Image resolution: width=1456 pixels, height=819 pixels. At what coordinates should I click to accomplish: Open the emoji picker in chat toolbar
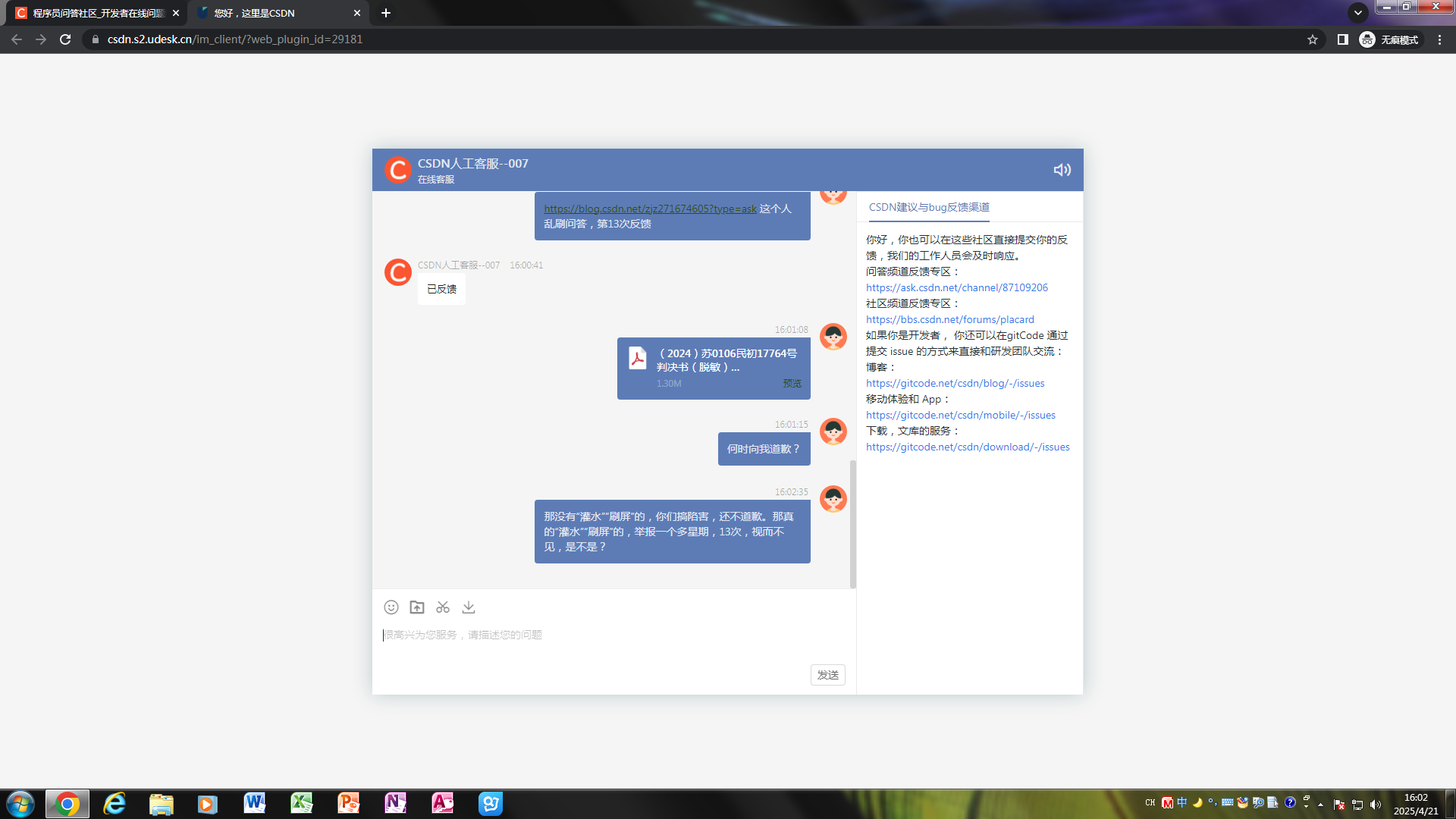click(391, 607)
